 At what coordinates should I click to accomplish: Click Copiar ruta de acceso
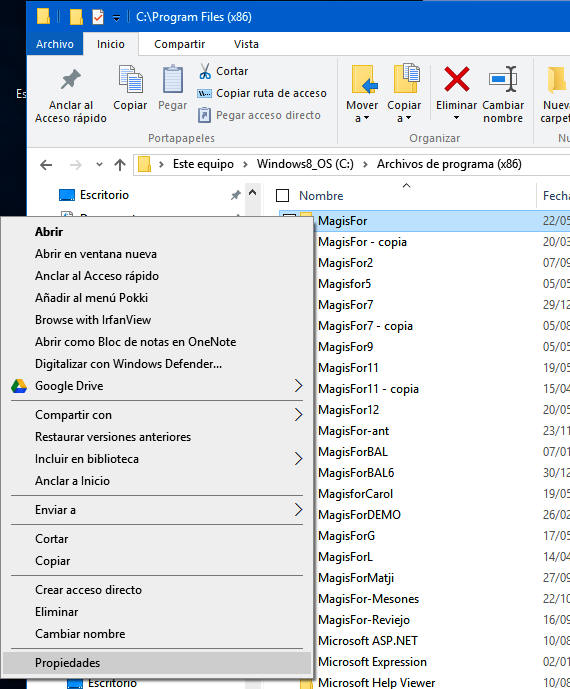click(x=262, y=93)
